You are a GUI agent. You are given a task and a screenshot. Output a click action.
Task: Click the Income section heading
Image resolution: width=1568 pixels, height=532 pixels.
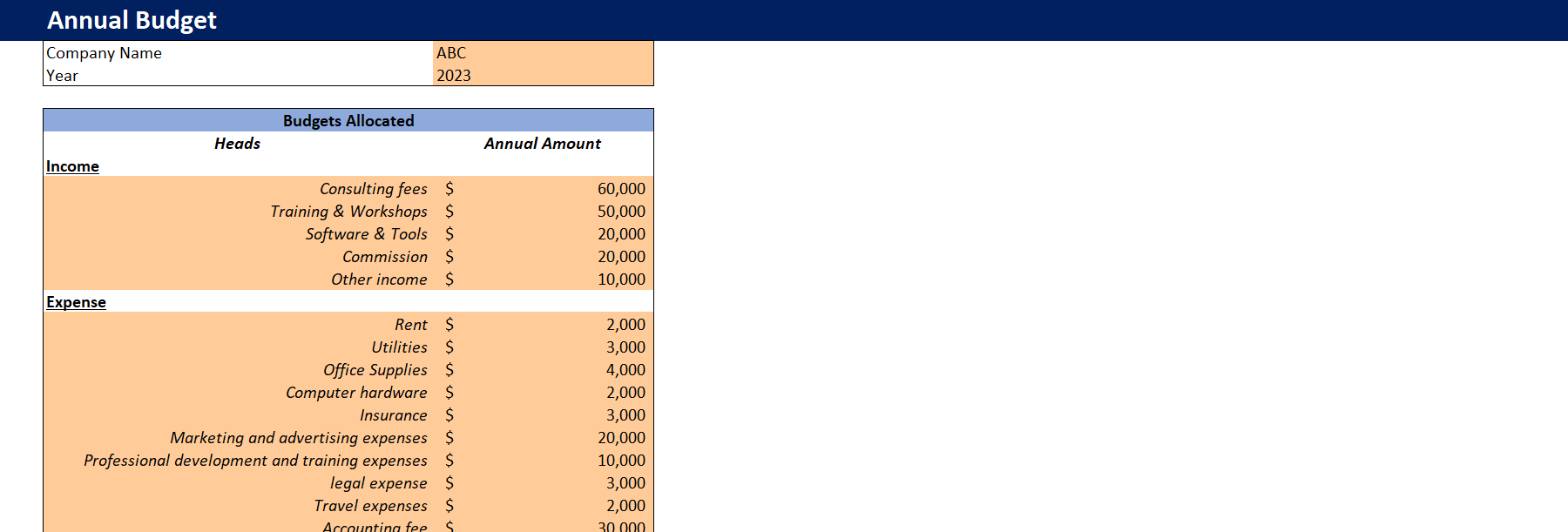point(72,166)
